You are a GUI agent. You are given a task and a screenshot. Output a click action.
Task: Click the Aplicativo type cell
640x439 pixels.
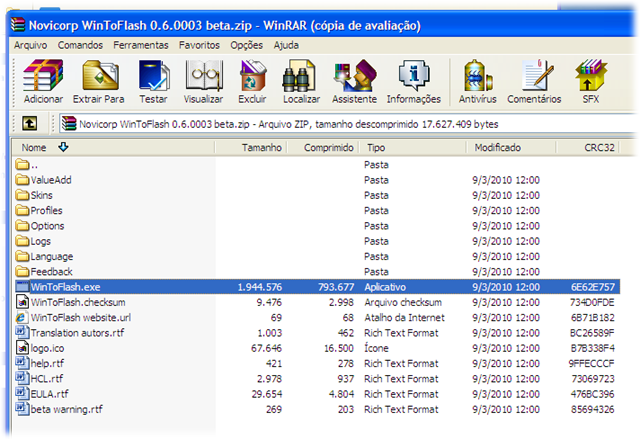pyautogui.click(x=385, y=287)
